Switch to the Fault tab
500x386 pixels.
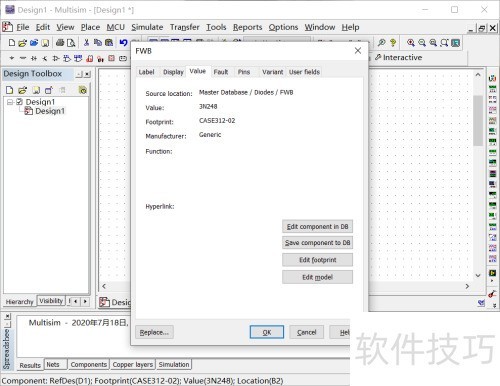click(221, 72)
